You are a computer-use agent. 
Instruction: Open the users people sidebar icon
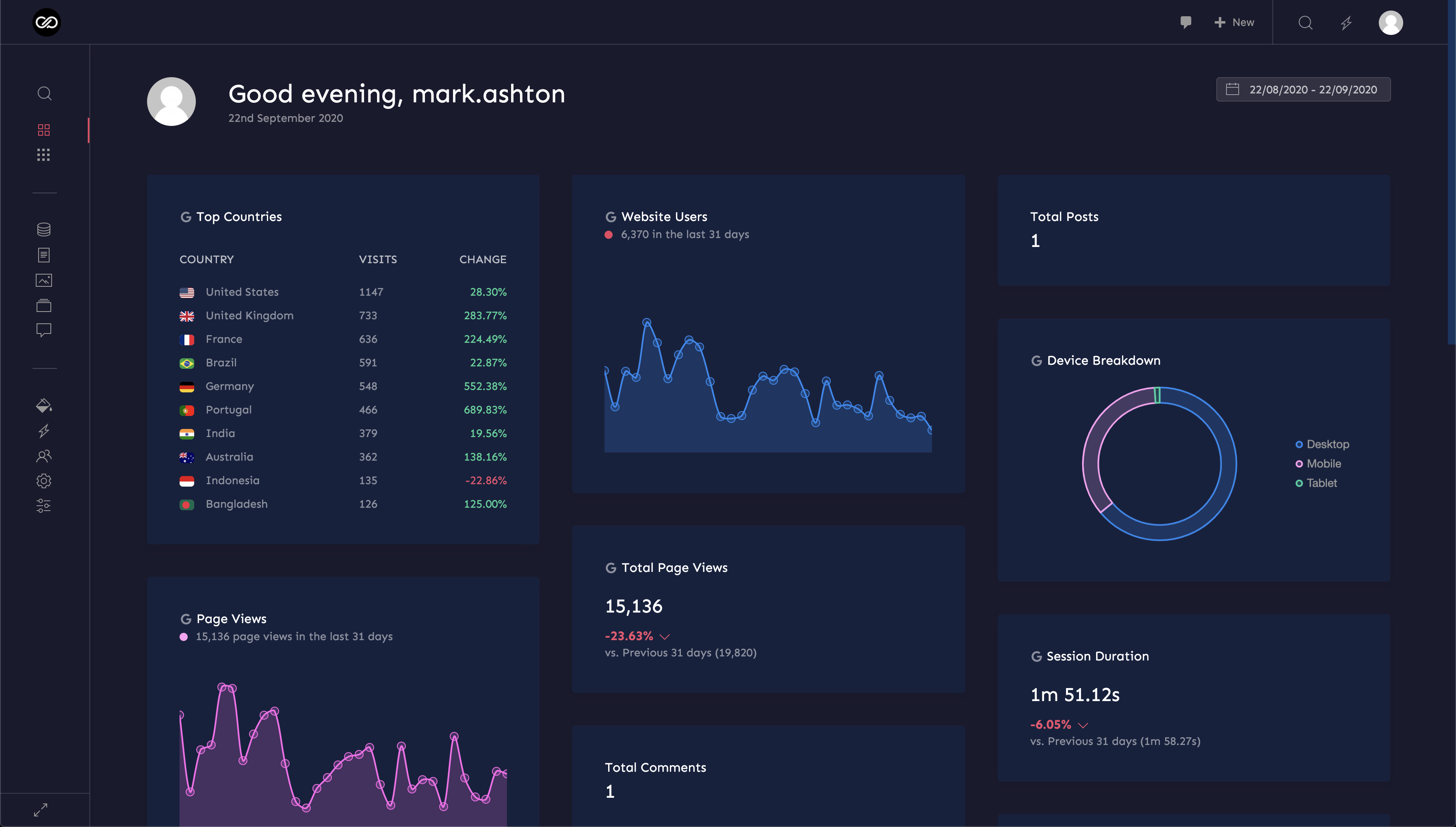44,455
